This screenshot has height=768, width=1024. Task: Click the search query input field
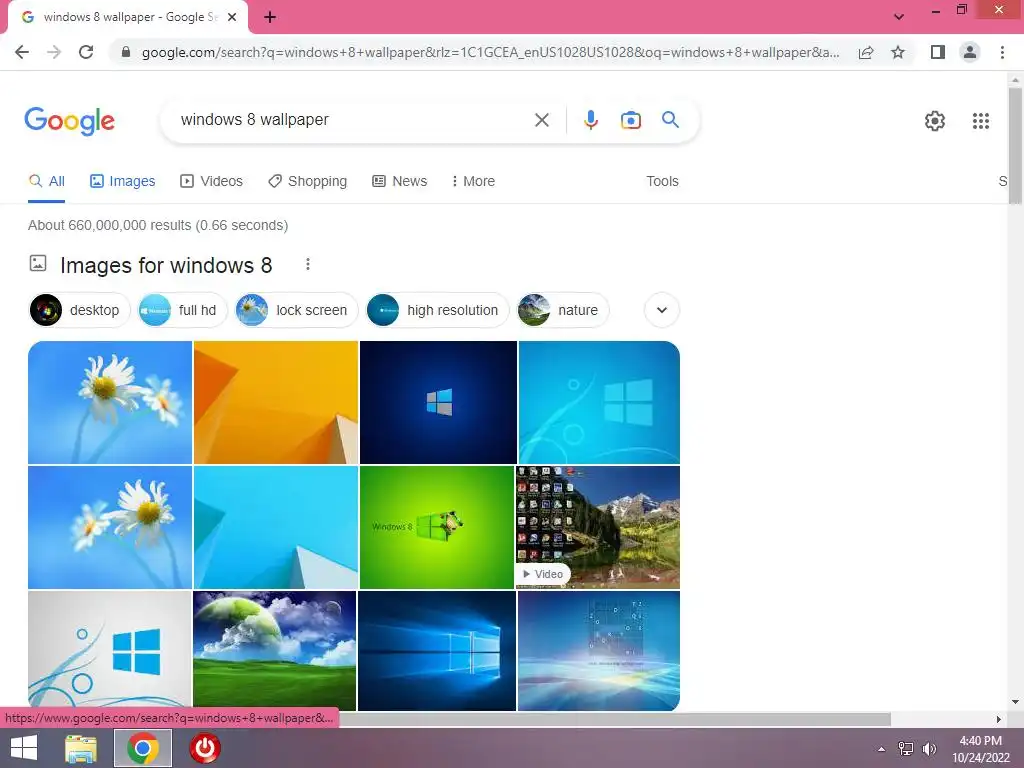[353, 120]
